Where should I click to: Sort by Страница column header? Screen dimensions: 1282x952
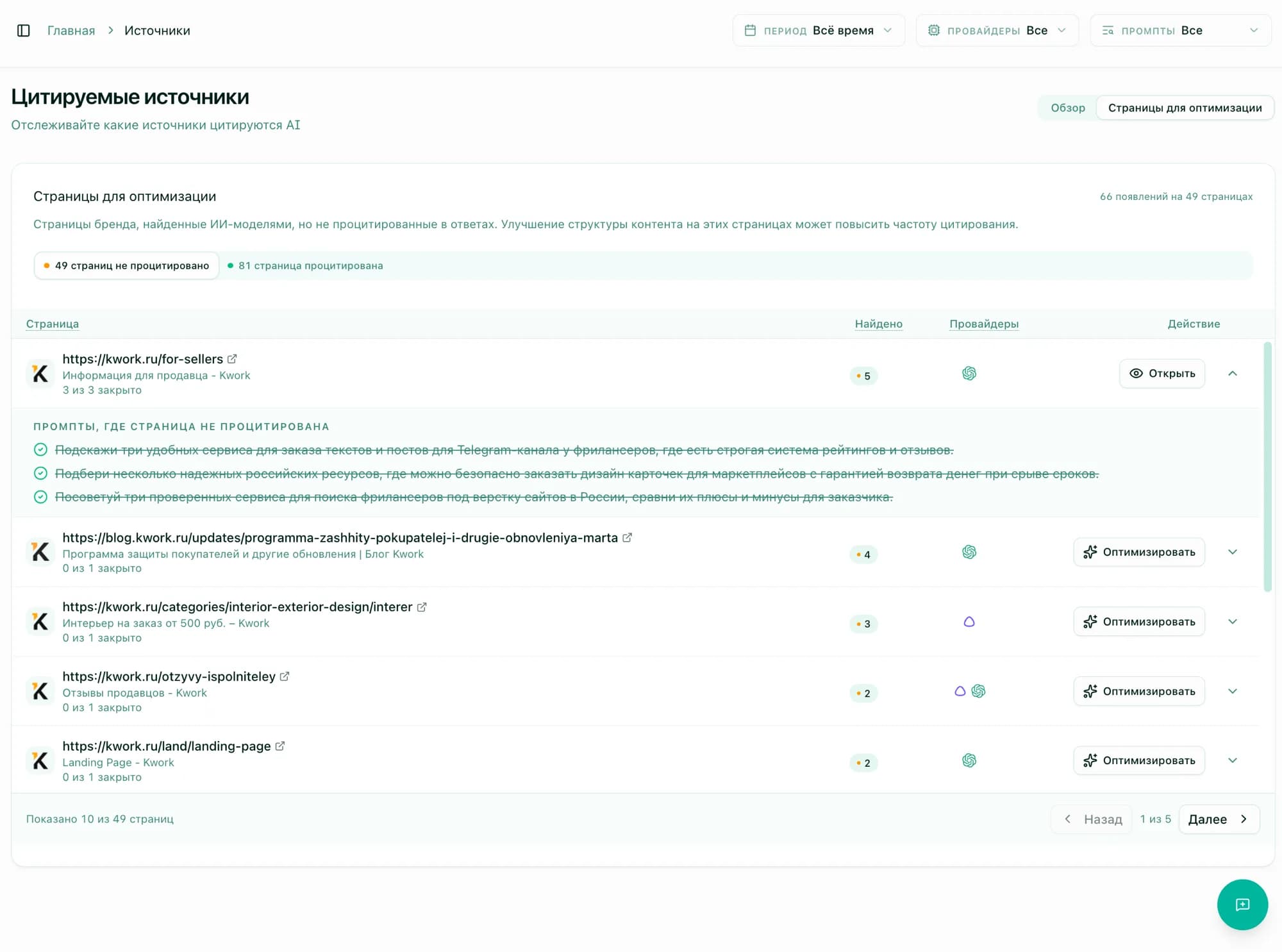(x=53, y=324)
